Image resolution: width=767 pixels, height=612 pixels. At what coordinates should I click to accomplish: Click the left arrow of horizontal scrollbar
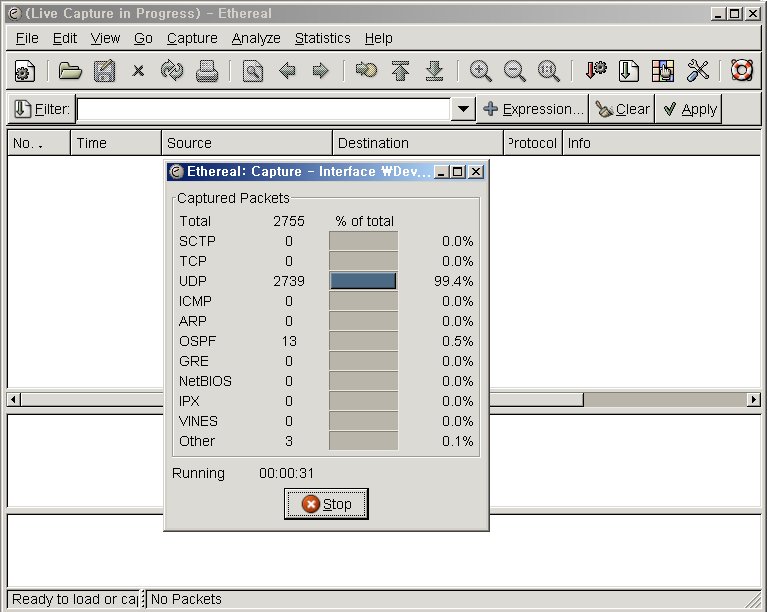[x=14, y=400]
